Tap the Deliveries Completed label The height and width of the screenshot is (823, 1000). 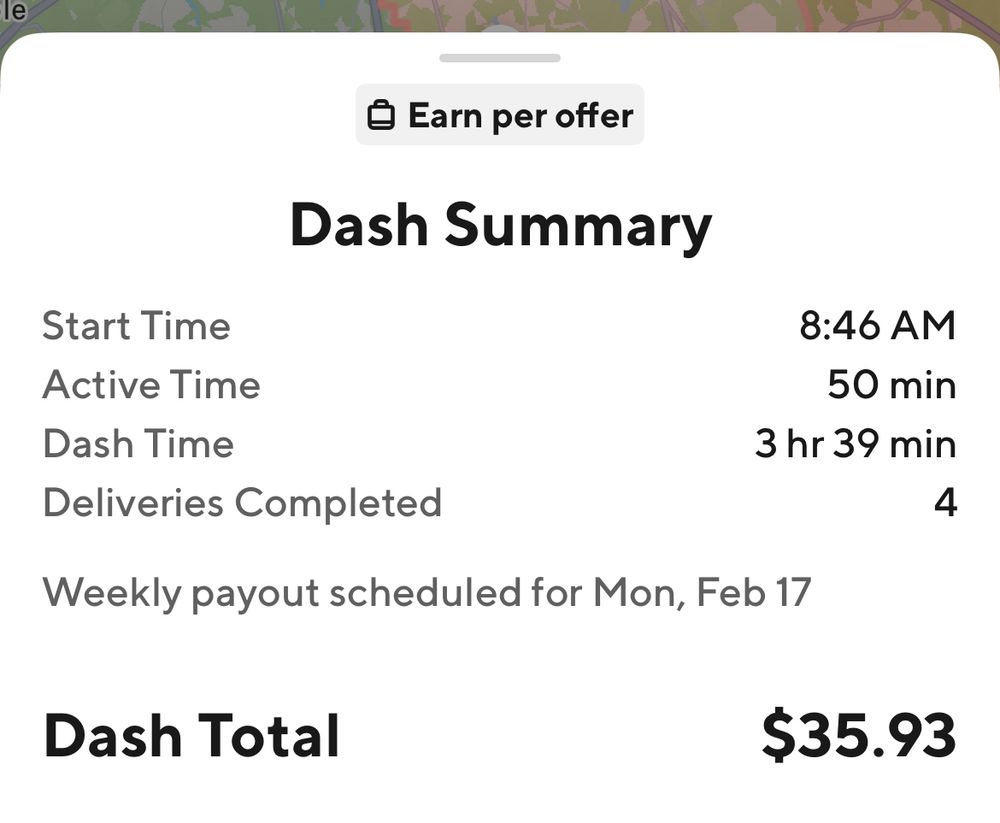click(242, 503)
